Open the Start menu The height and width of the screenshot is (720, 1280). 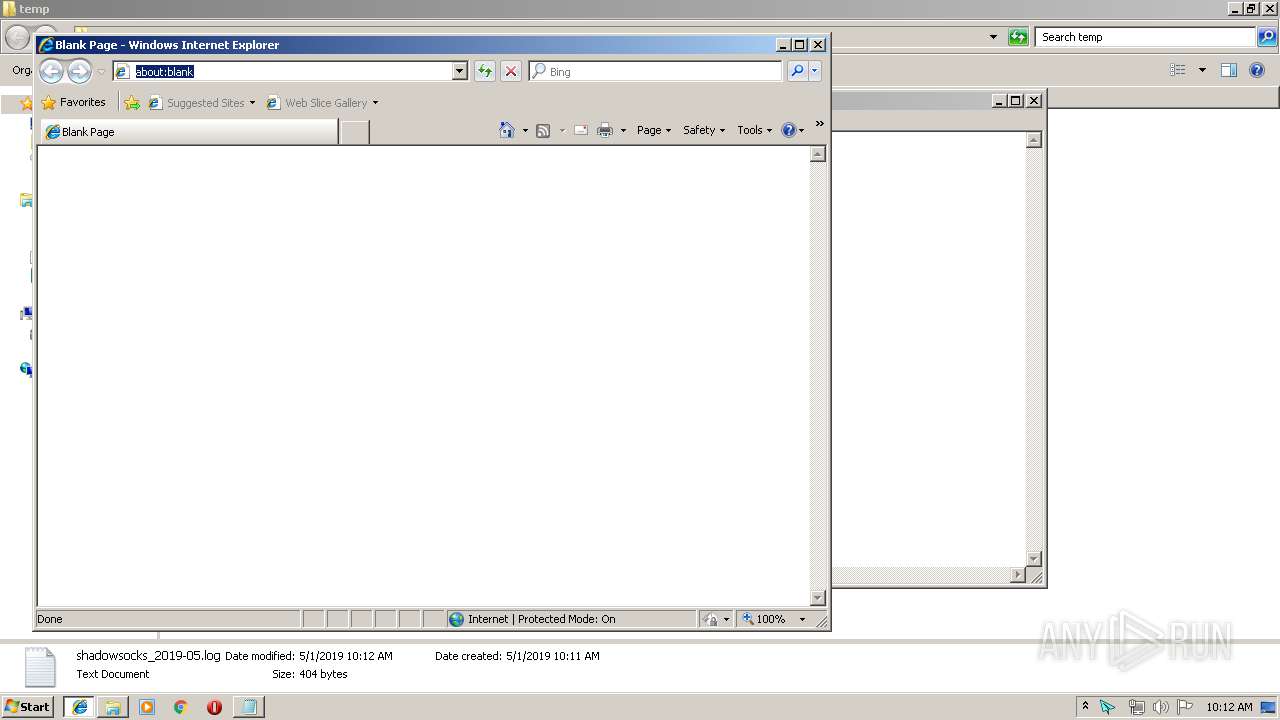pos(27,707)
